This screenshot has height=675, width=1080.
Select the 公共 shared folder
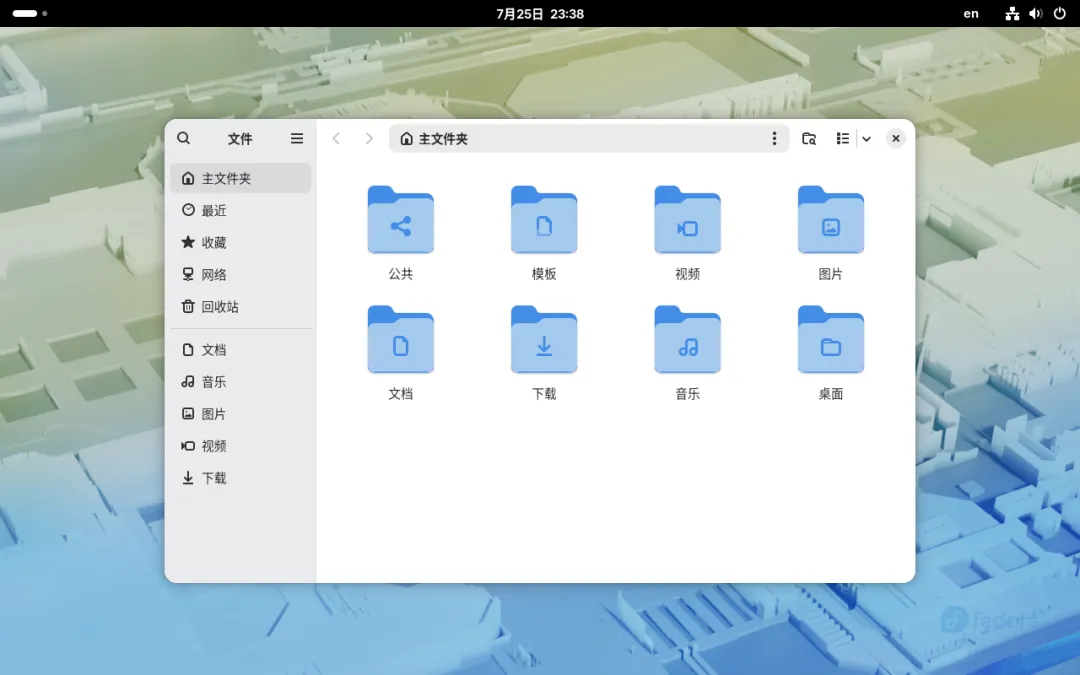pyautogui.click(x=401, y=233)
